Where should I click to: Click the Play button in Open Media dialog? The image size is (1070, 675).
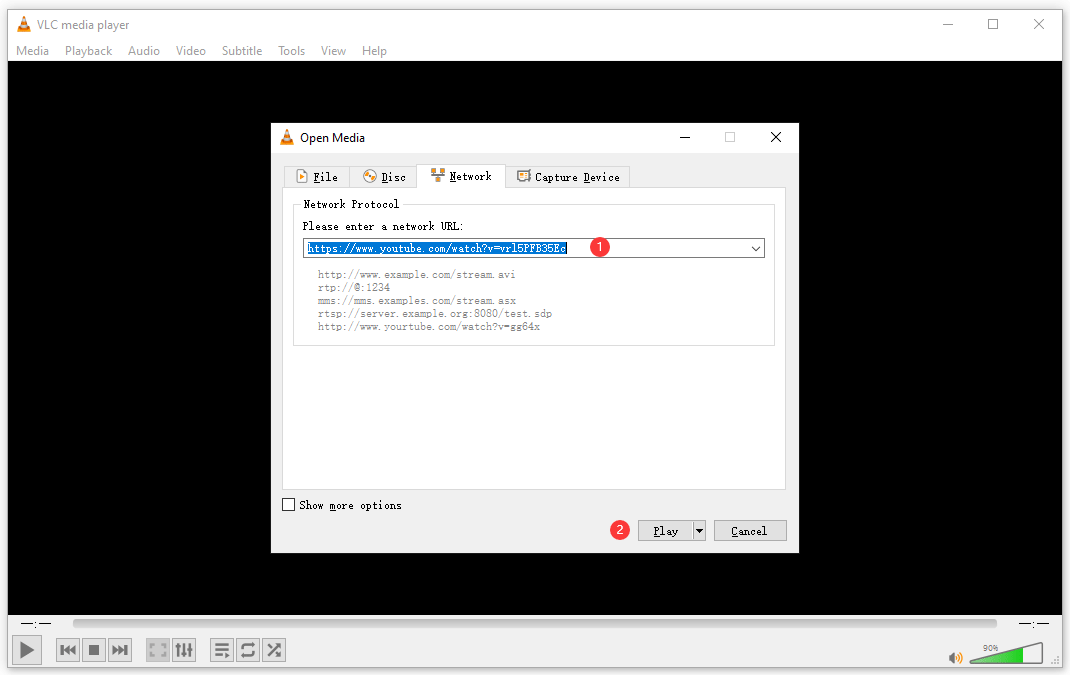click(x=665, y=531)
